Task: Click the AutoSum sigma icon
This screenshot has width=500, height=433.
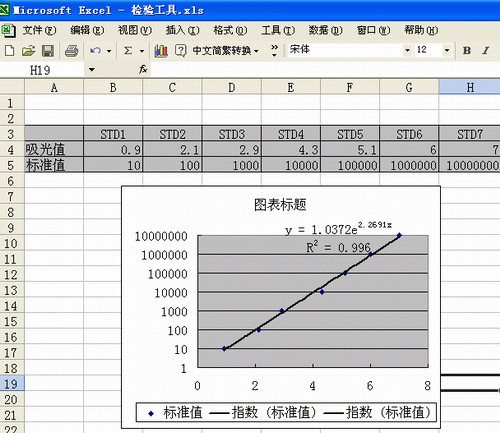Action: (x=128, y=51)
